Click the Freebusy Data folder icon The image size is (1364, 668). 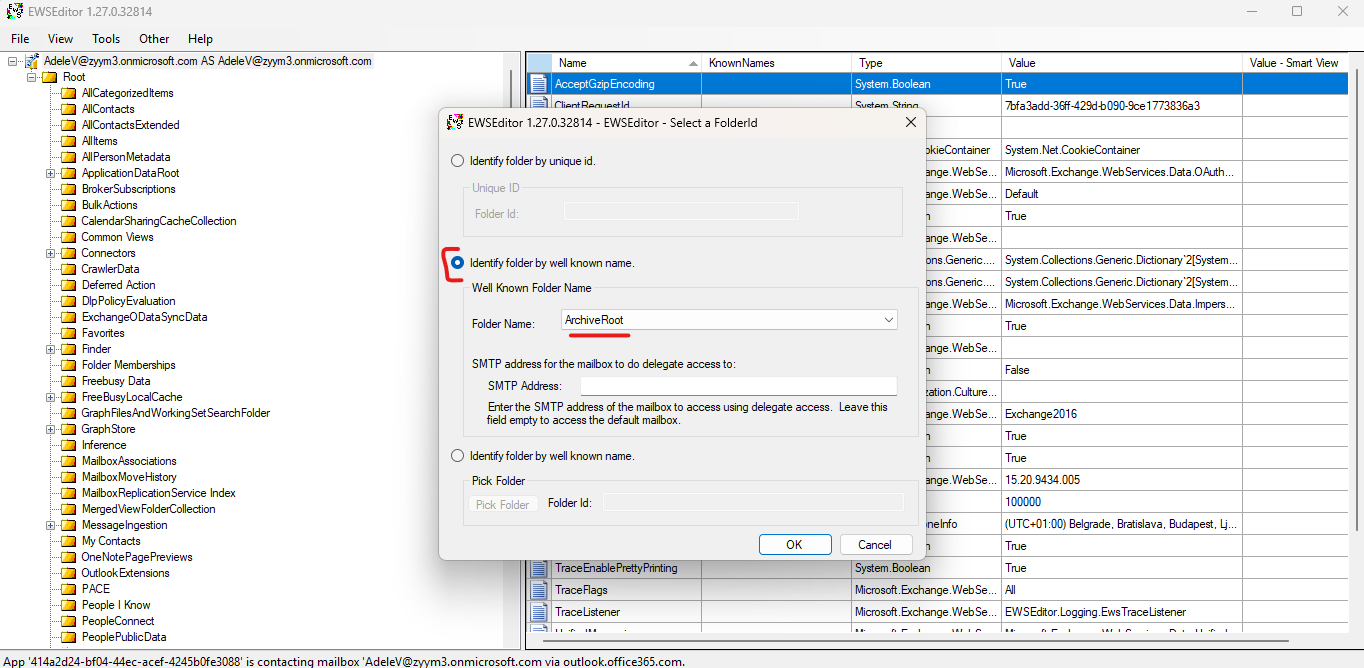(69, 381)
